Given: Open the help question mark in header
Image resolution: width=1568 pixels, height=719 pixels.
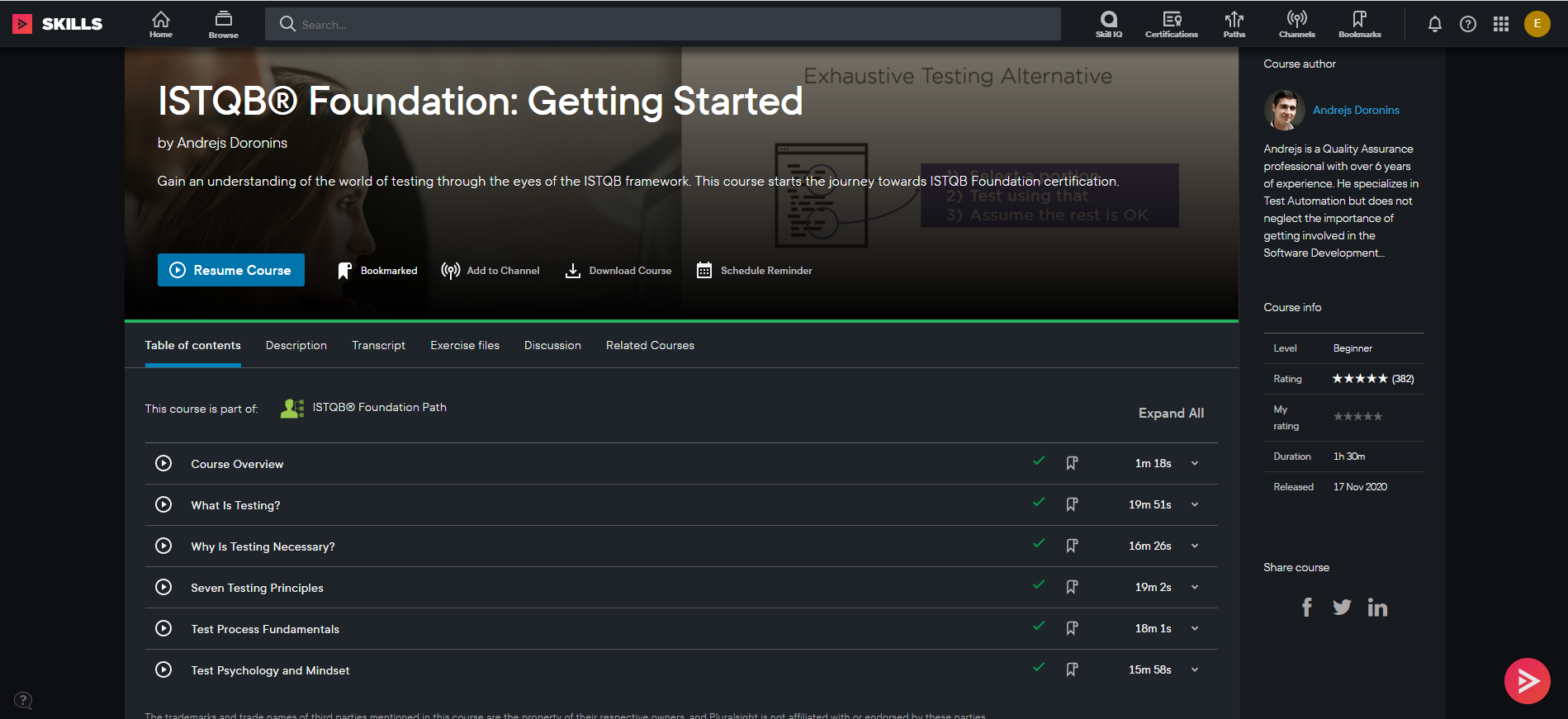Looking at the screenshot, I should [x=1468, y=24].
